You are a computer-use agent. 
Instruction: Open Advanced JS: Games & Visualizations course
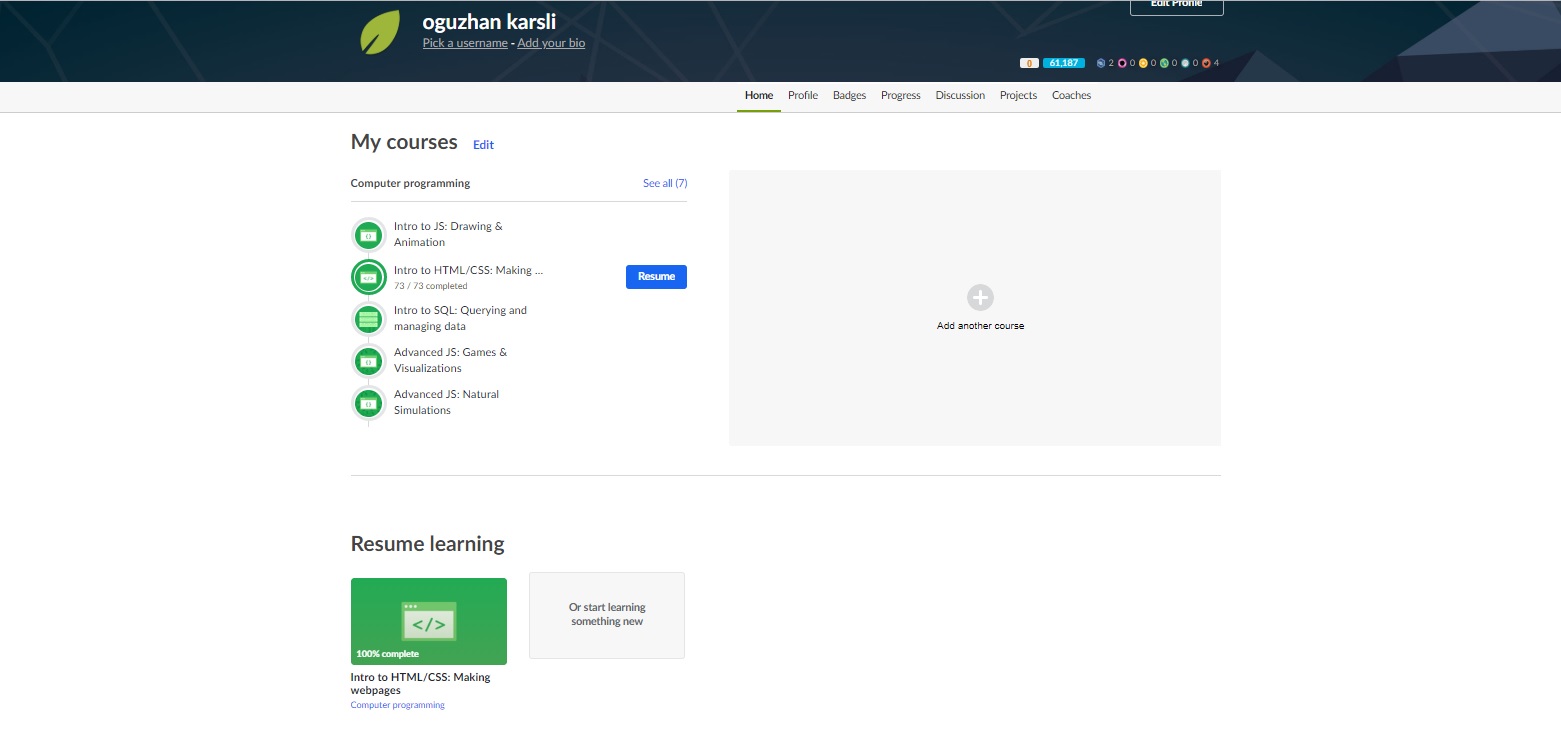[x=450, y=360]
